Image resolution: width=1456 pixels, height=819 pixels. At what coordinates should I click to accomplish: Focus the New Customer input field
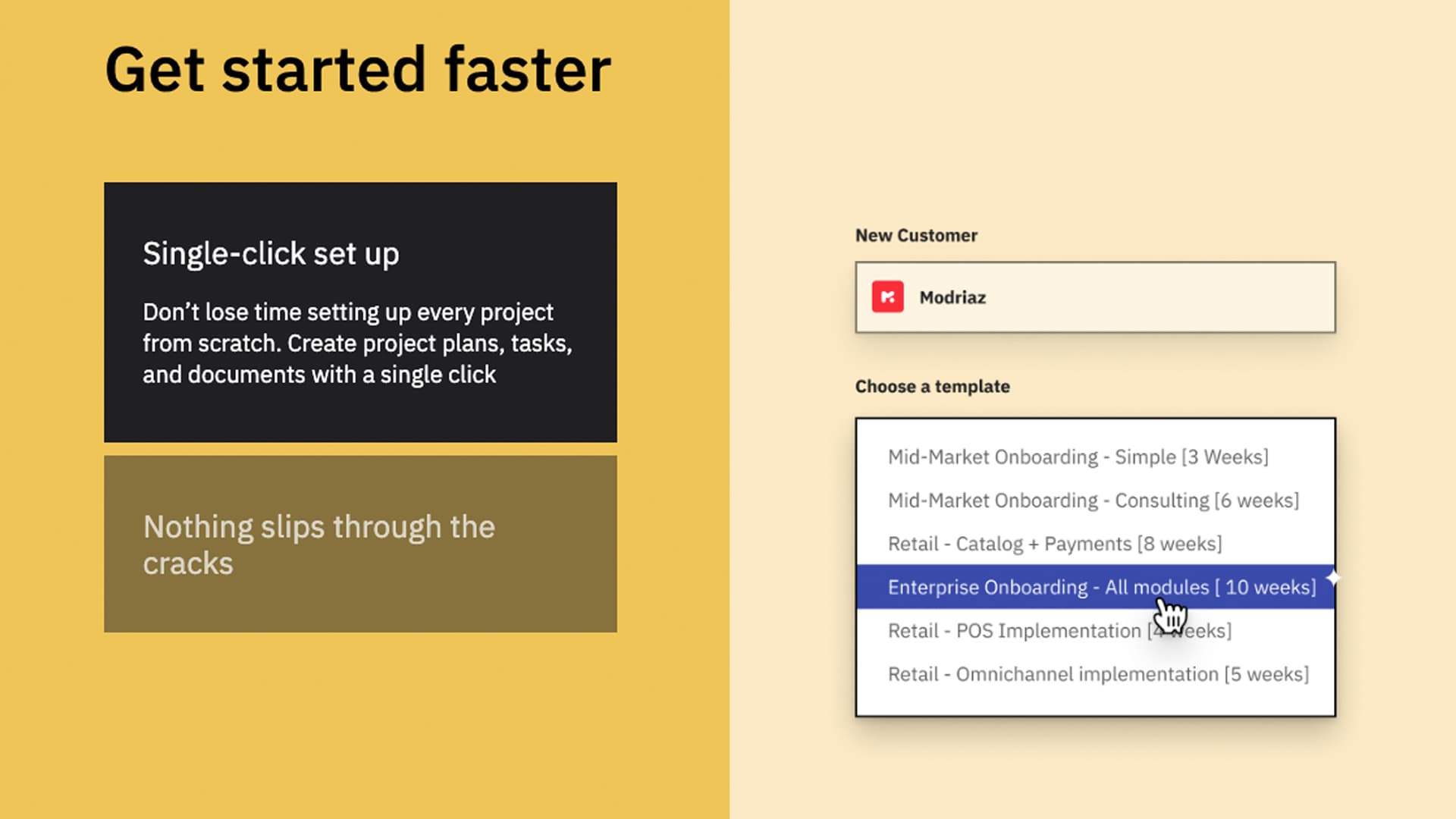tap(1095, 297)
